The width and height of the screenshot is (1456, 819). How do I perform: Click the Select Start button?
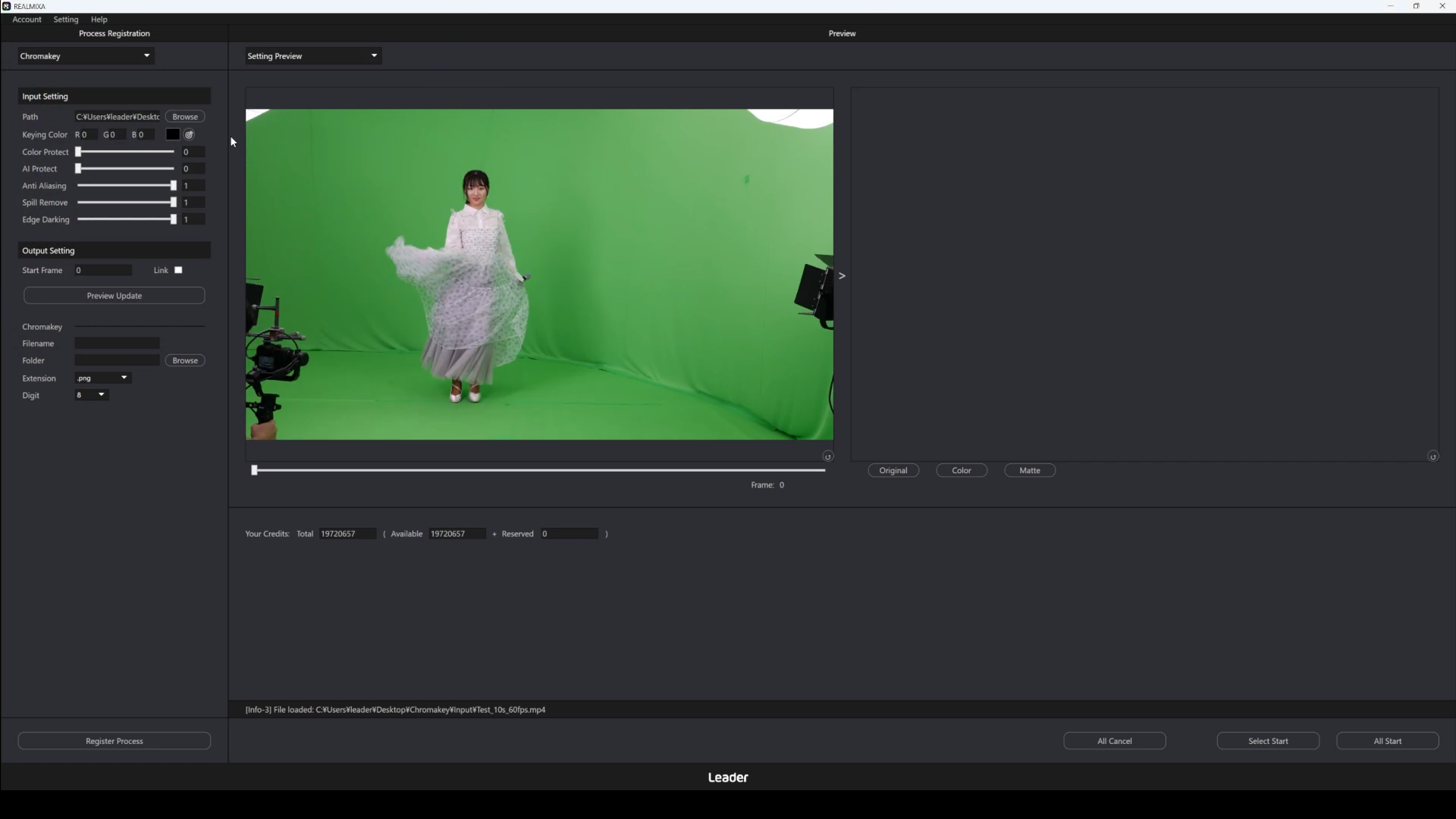(x=1268, y=741)
